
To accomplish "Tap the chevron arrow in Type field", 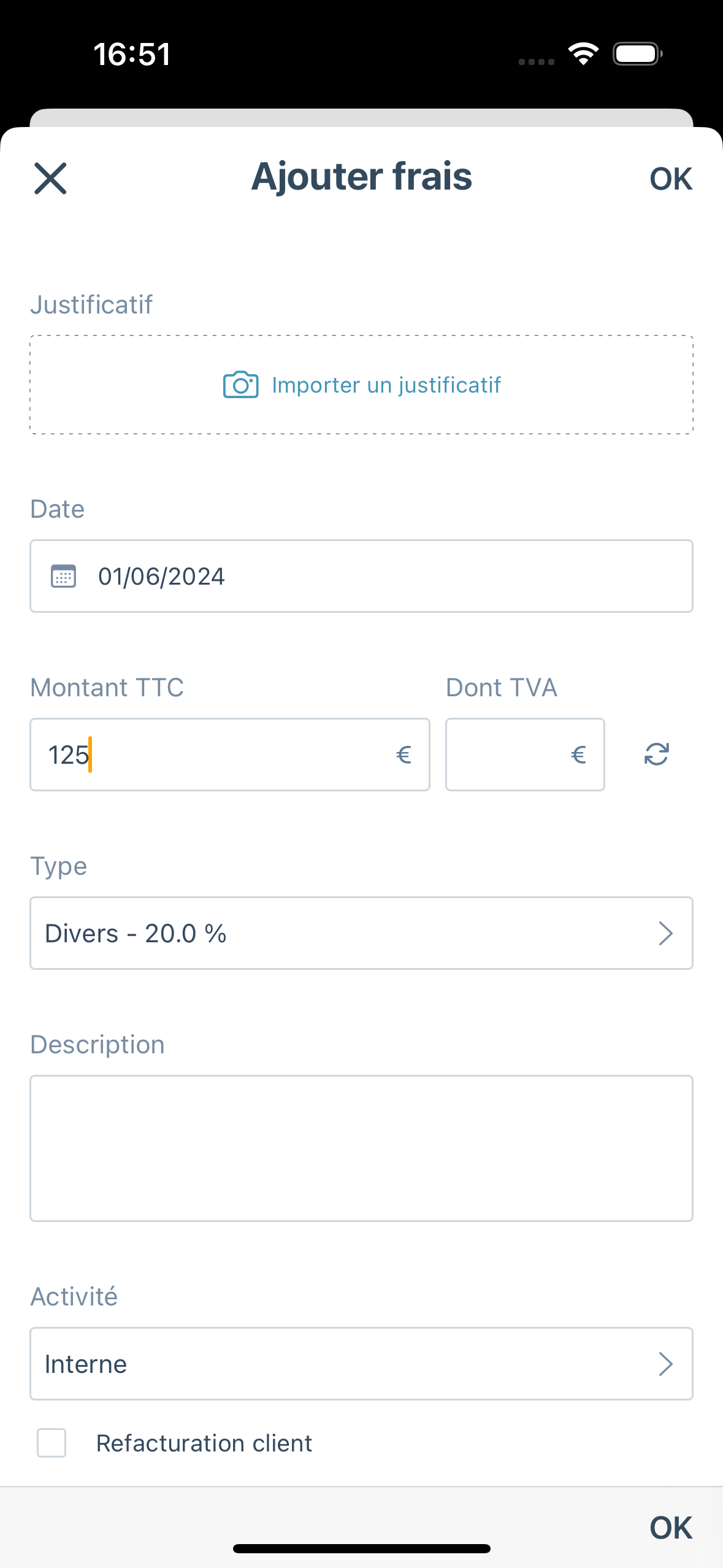I will [x=666, y=933].
